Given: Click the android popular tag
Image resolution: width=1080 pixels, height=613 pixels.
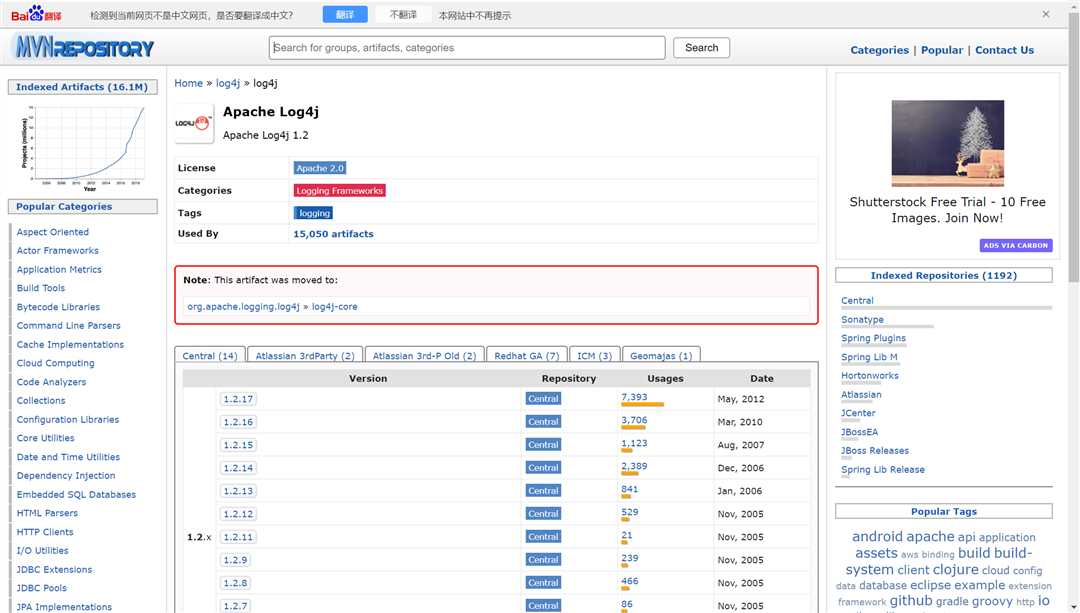Looking at the screenshot, I should [x=877, y=537].
